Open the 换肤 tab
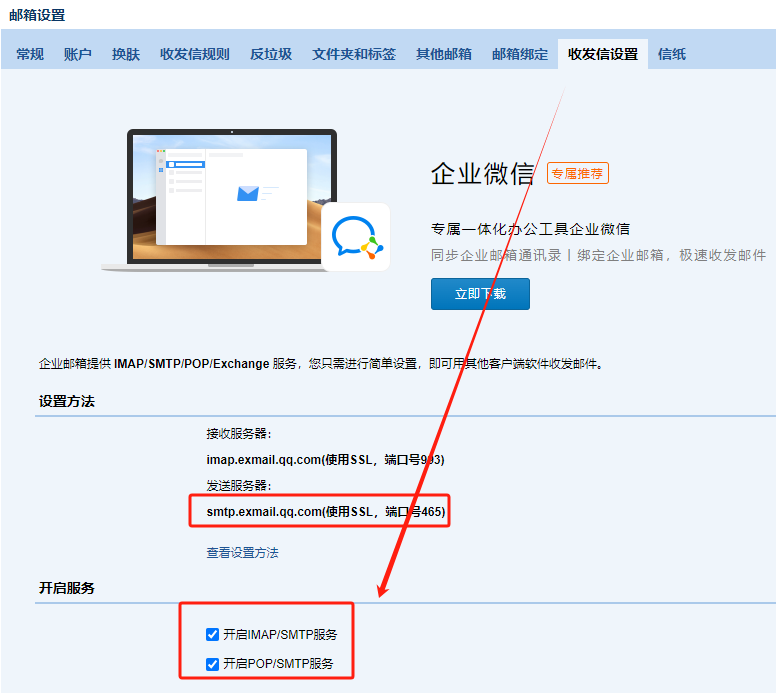The width and height of the screenshot is (776, 693). click(x=126, y=54)
